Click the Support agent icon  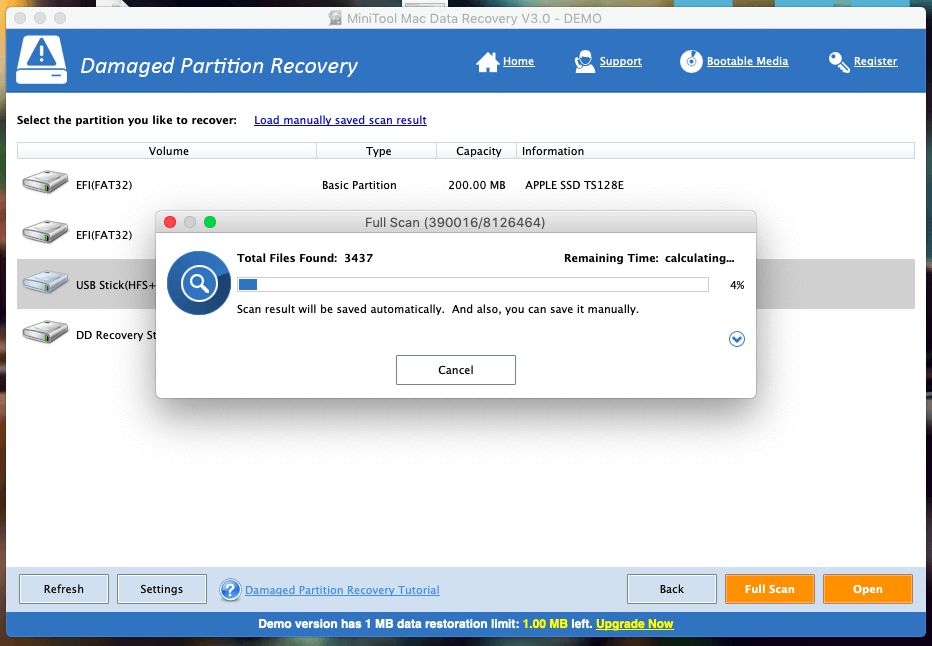point(584,61)
